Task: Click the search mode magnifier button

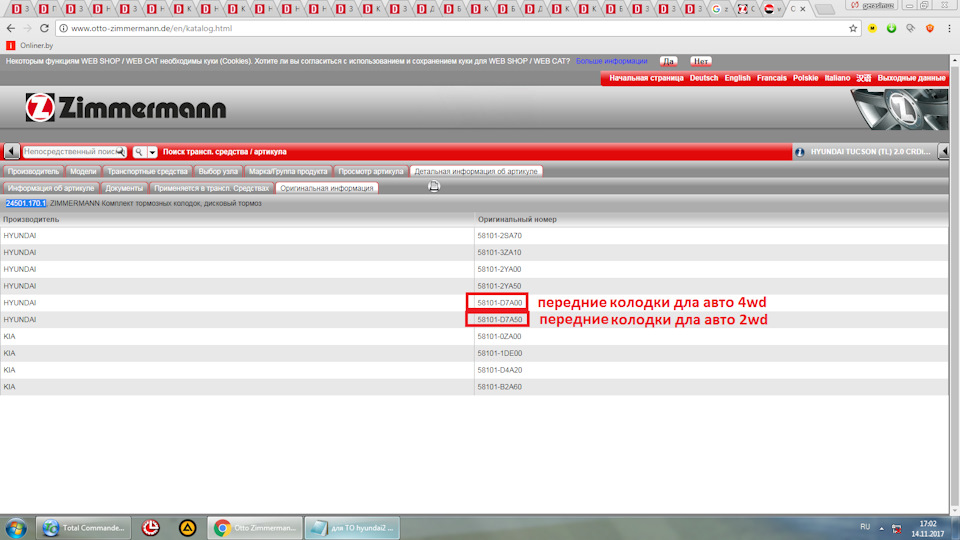Action: click(x=139, y=152)
